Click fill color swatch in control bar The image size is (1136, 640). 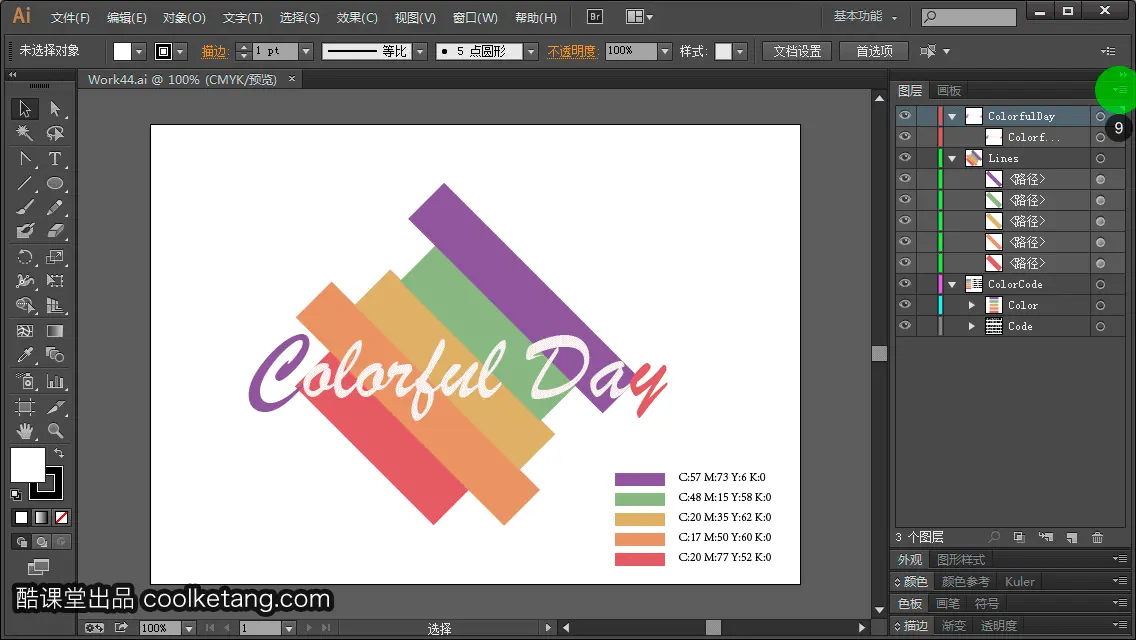(x=122, y=51)
